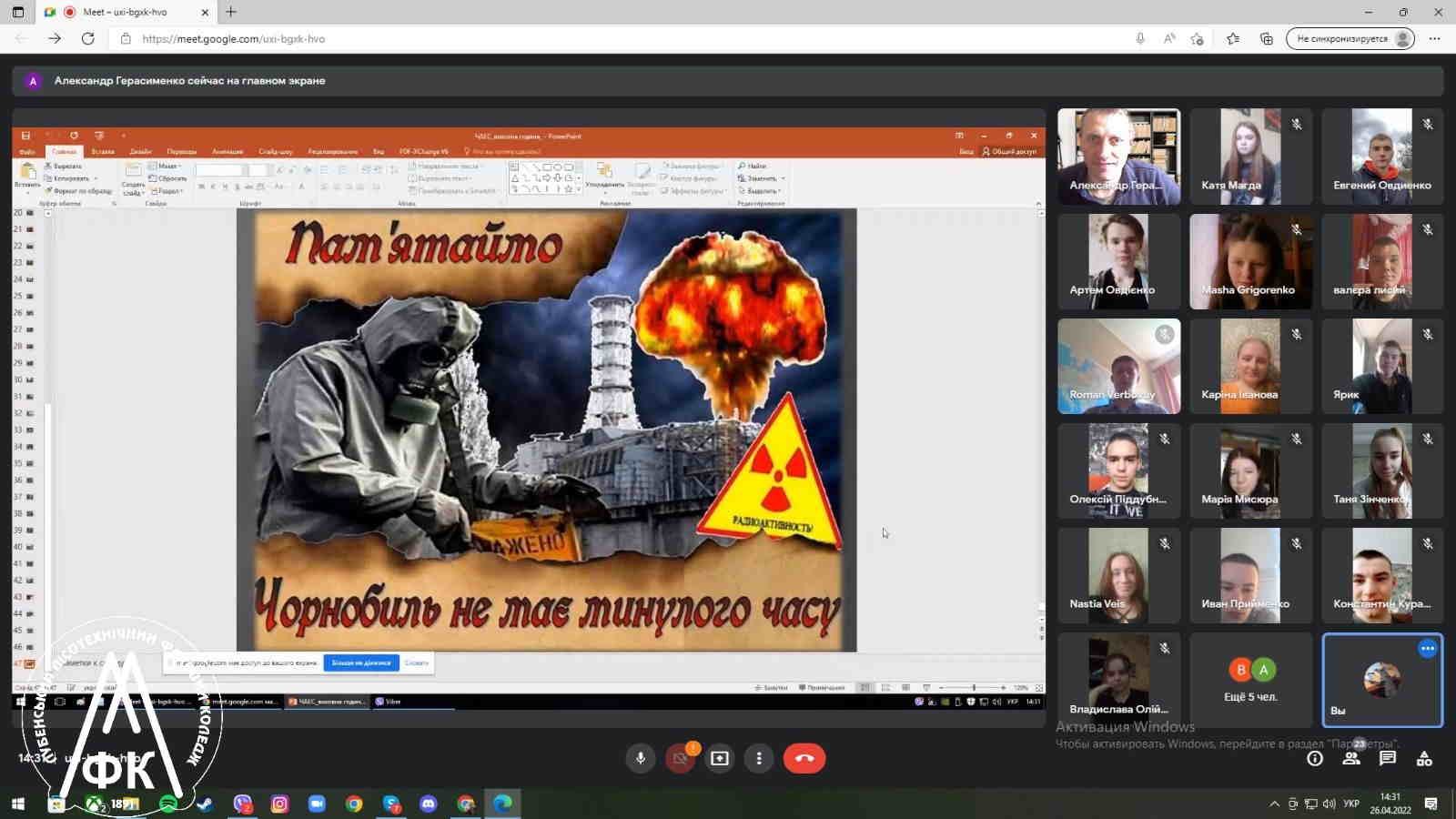Open the Edge Favorites panel
This screenshot has width=1456, height=819.
click(1233, 38)
